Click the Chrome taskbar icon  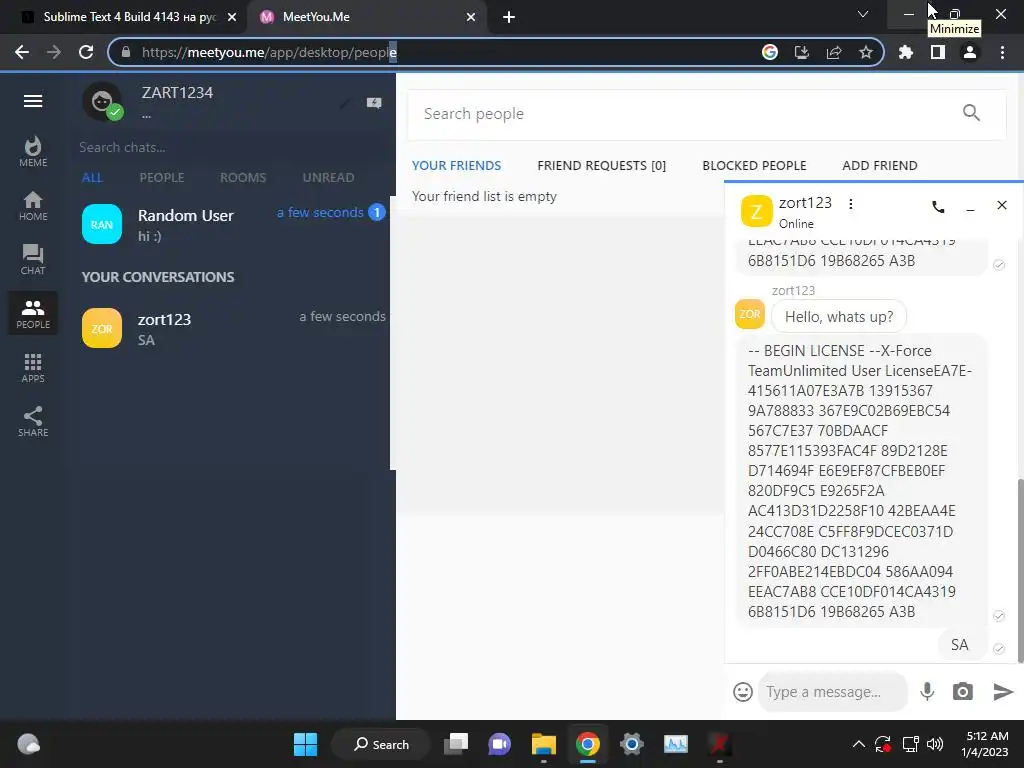[588, 744]
